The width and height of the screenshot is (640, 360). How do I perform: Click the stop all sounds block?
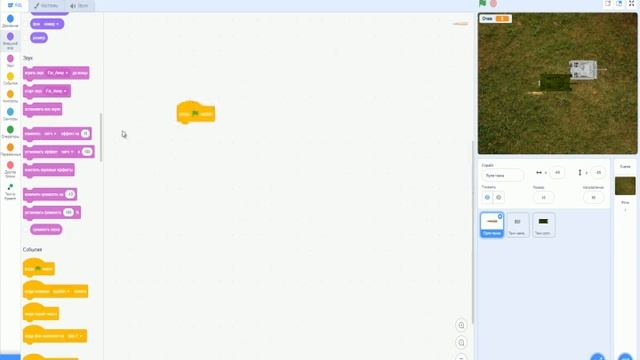pyautogui.click(x=42, y=109)
